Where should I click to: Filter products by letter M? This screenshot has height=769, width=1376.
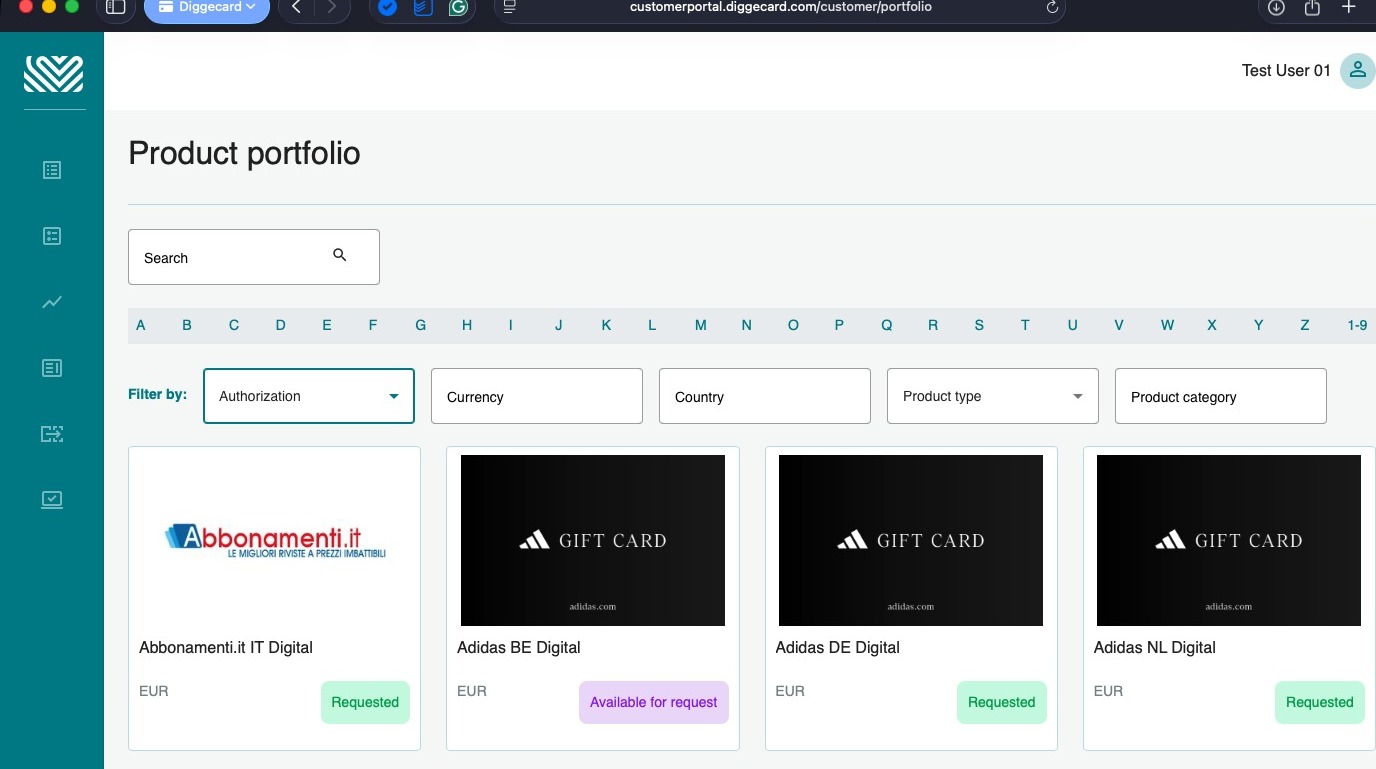point(701,325)
